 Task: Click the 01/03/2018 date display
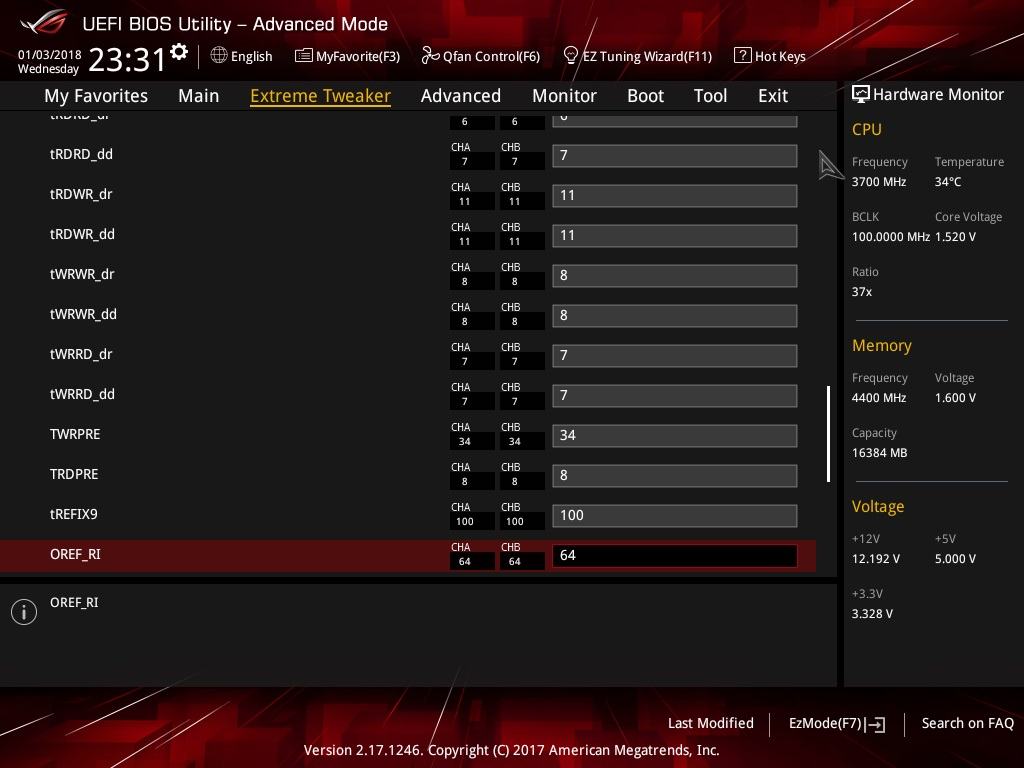(x=49, y=54)
